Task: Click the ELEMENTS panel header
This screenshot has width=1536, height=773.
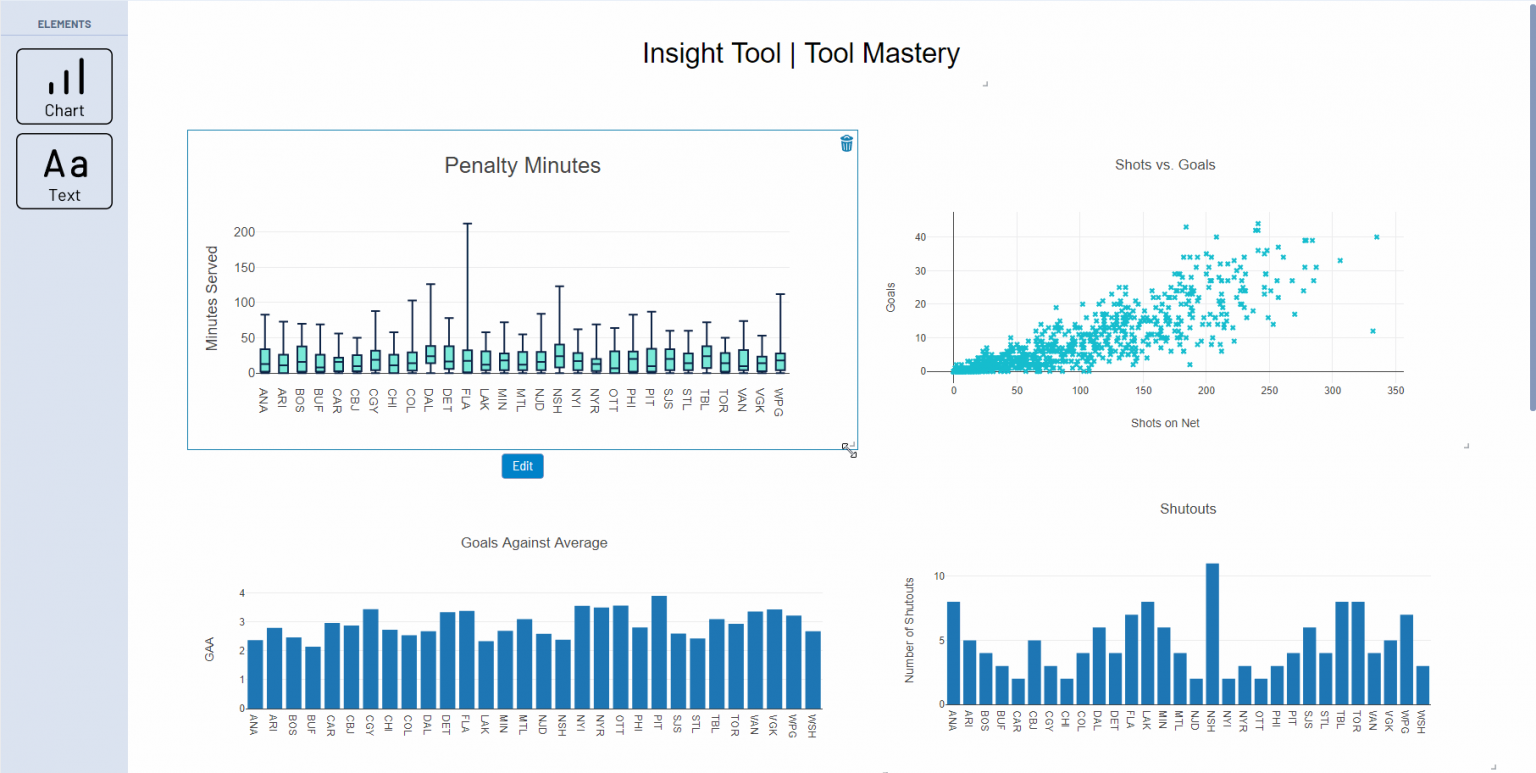Action: (63, 22)
